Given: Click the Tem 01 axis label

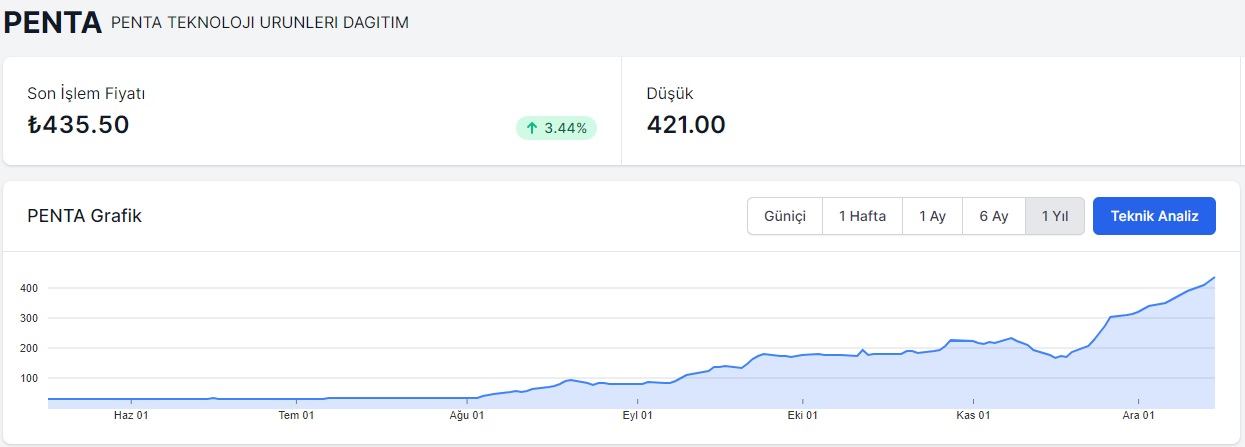Looking at the screenshot, I should coord(296,415).
